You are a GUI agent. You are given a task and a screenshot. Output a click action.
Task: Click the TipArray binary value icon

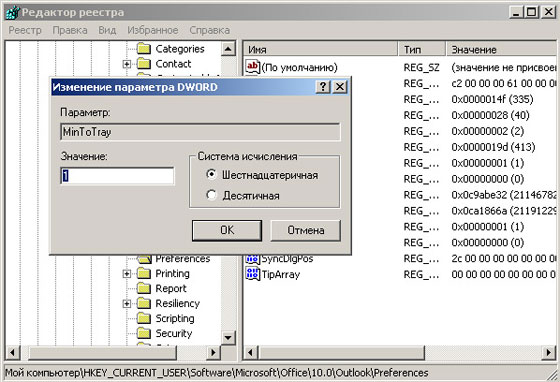coord(252,274)
